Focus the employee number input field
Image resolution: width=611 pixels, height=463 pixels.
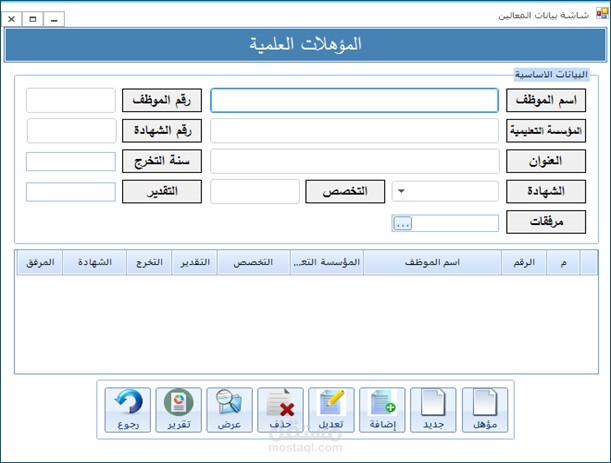[71, 100]
